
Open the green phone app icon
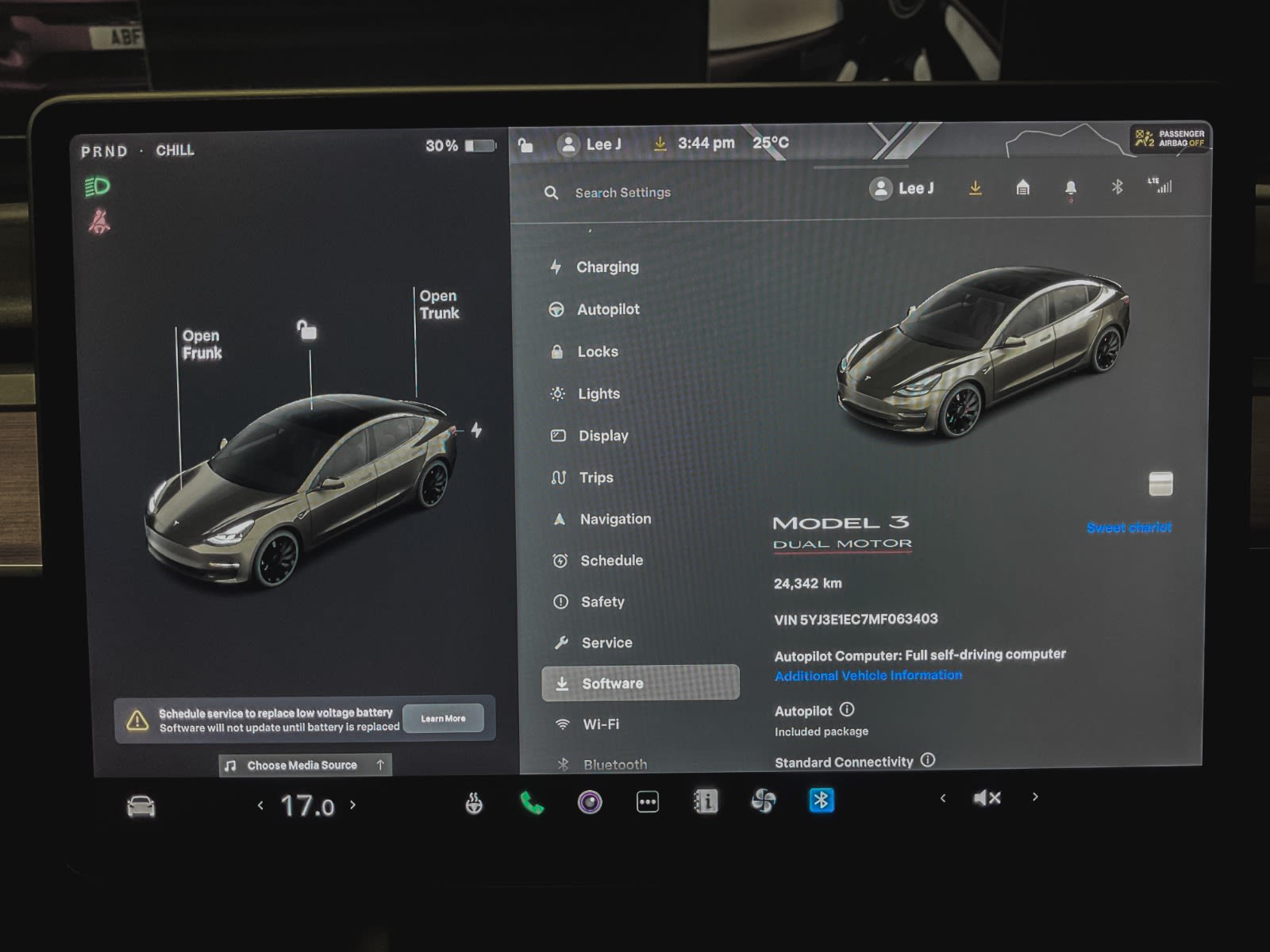(x=532, y=803)
